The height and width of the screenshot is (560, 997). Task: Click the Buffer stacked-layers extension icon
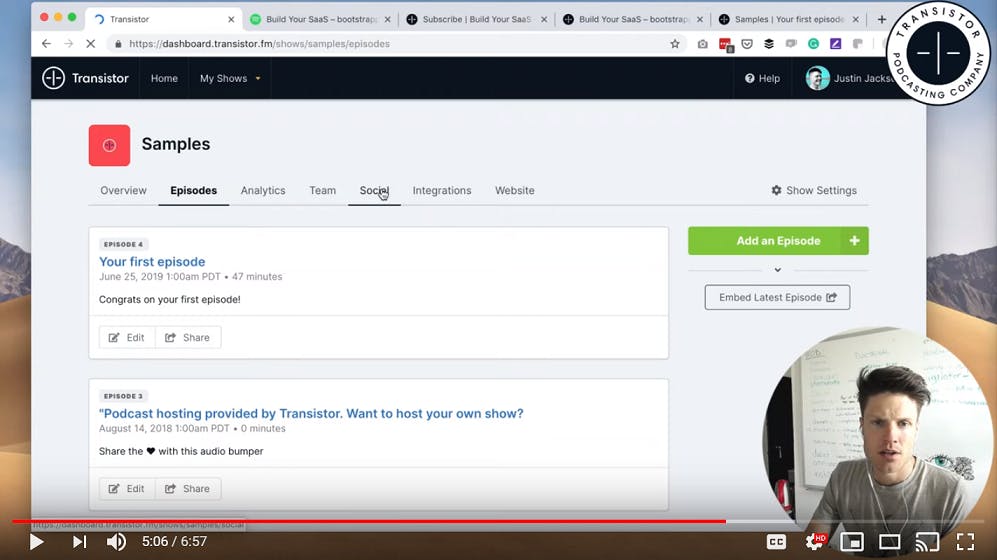pyautogui.click(x=769, y=44)
